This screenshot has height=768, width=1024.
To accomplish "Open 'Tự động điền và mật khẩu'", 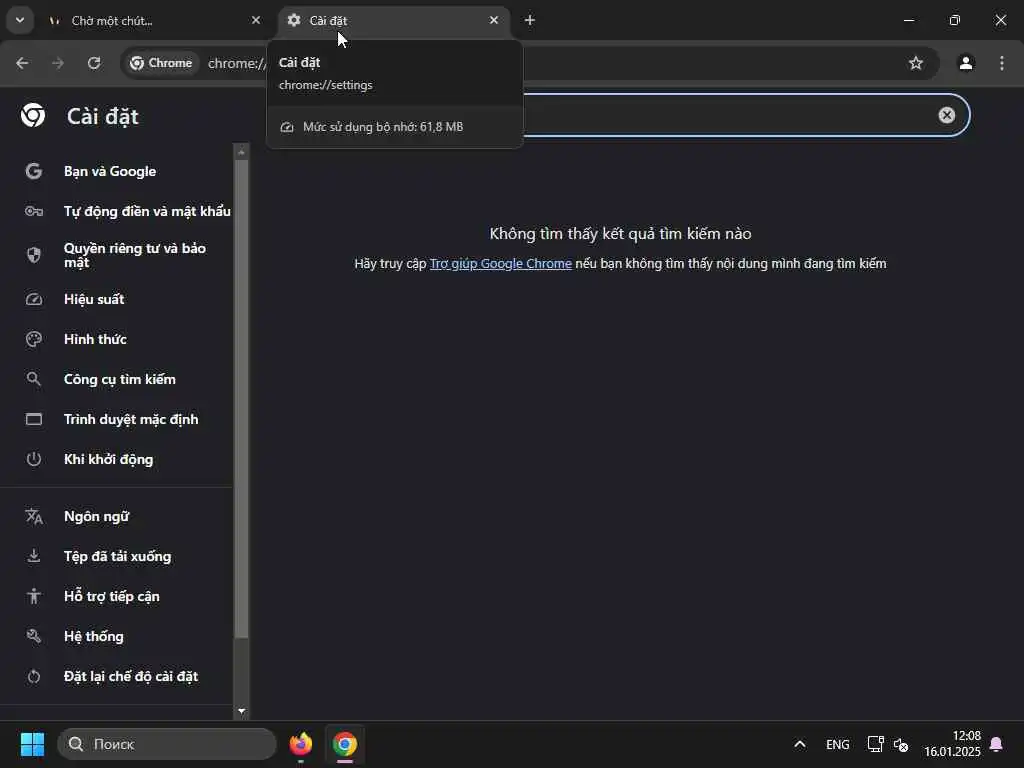I will [x=116, y=211].
